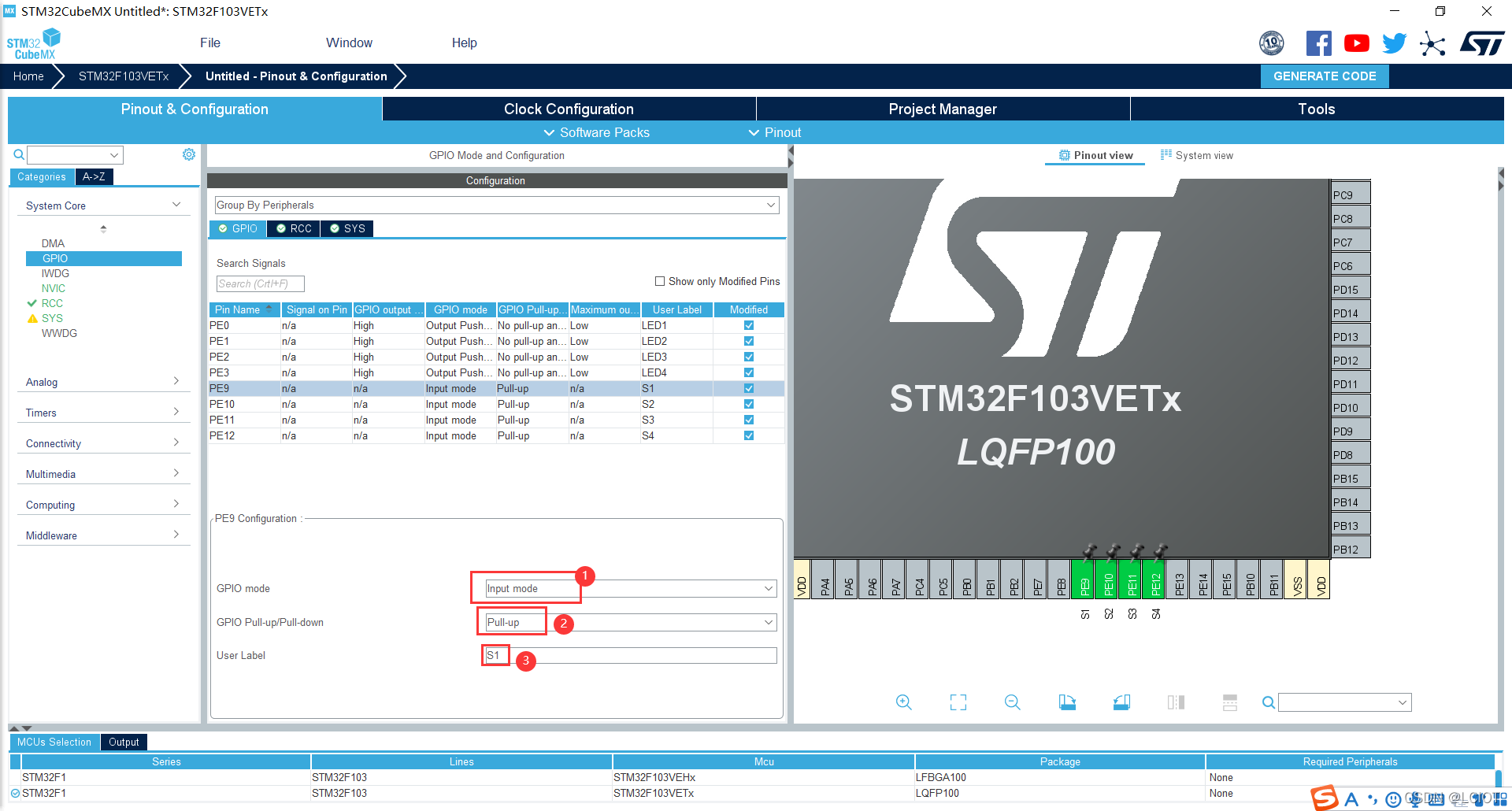The height and width of the screenshot is (811, 1512).
Task: Open the Group By Peripherals dropdown
Action: pos(496,205)
